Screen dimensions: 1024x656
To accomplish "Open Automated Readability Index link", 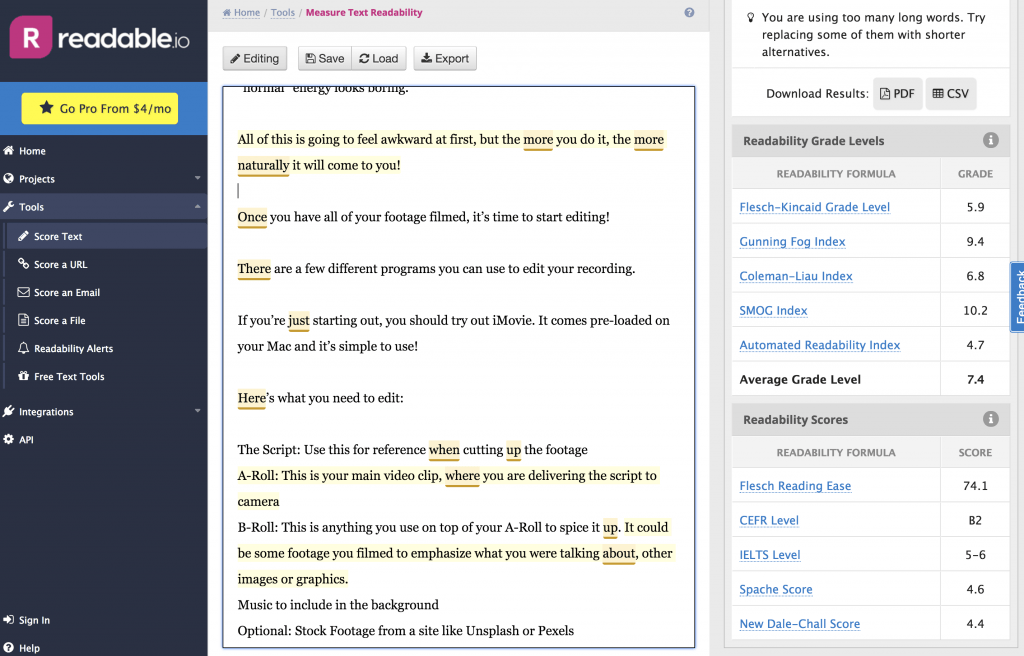I will tap(820, 345).
